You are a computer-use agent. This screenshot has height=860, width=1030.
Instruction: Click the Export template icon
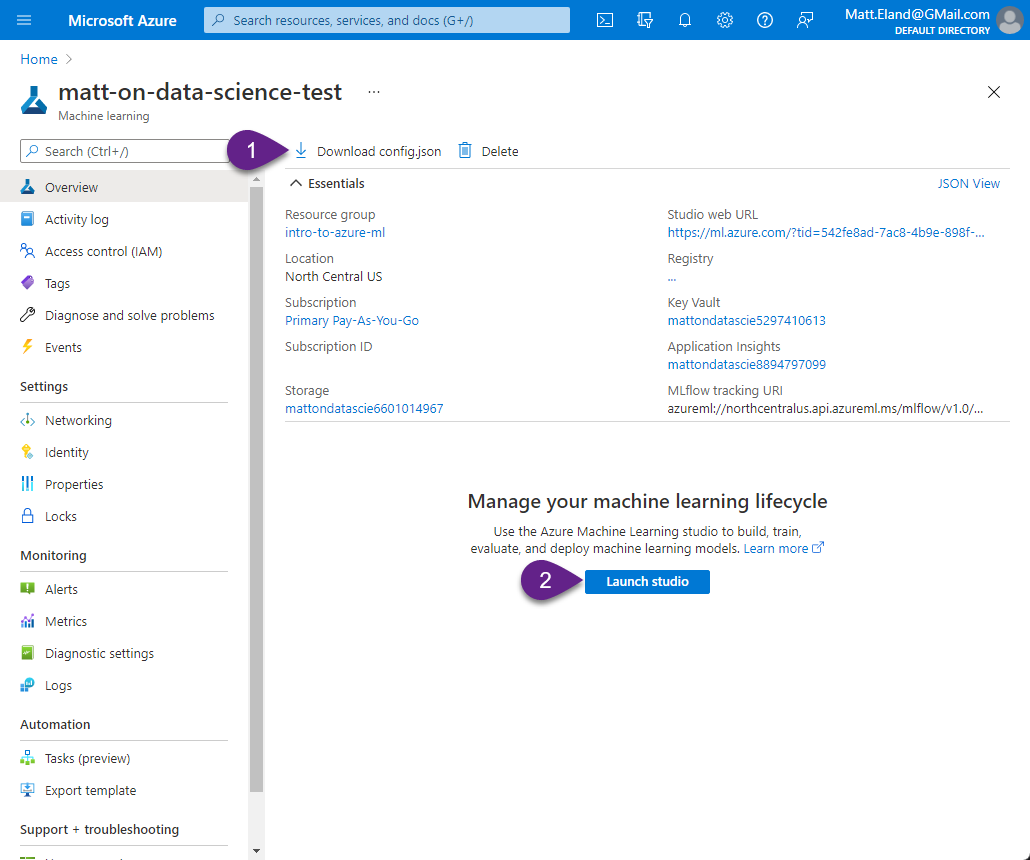point(28,790)
